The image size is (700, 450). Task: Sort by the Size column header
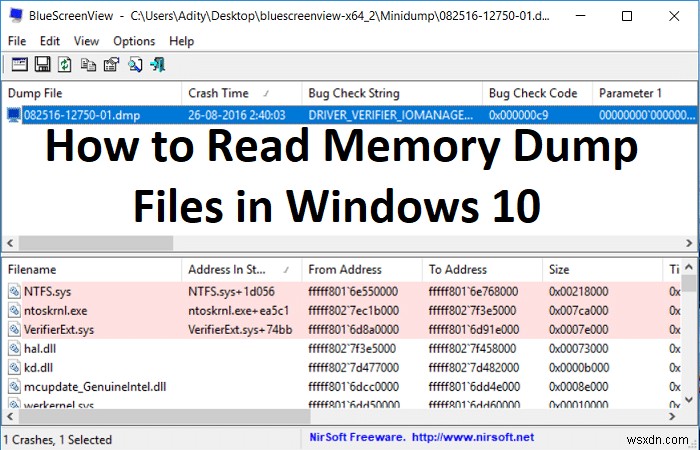(603, 270)
